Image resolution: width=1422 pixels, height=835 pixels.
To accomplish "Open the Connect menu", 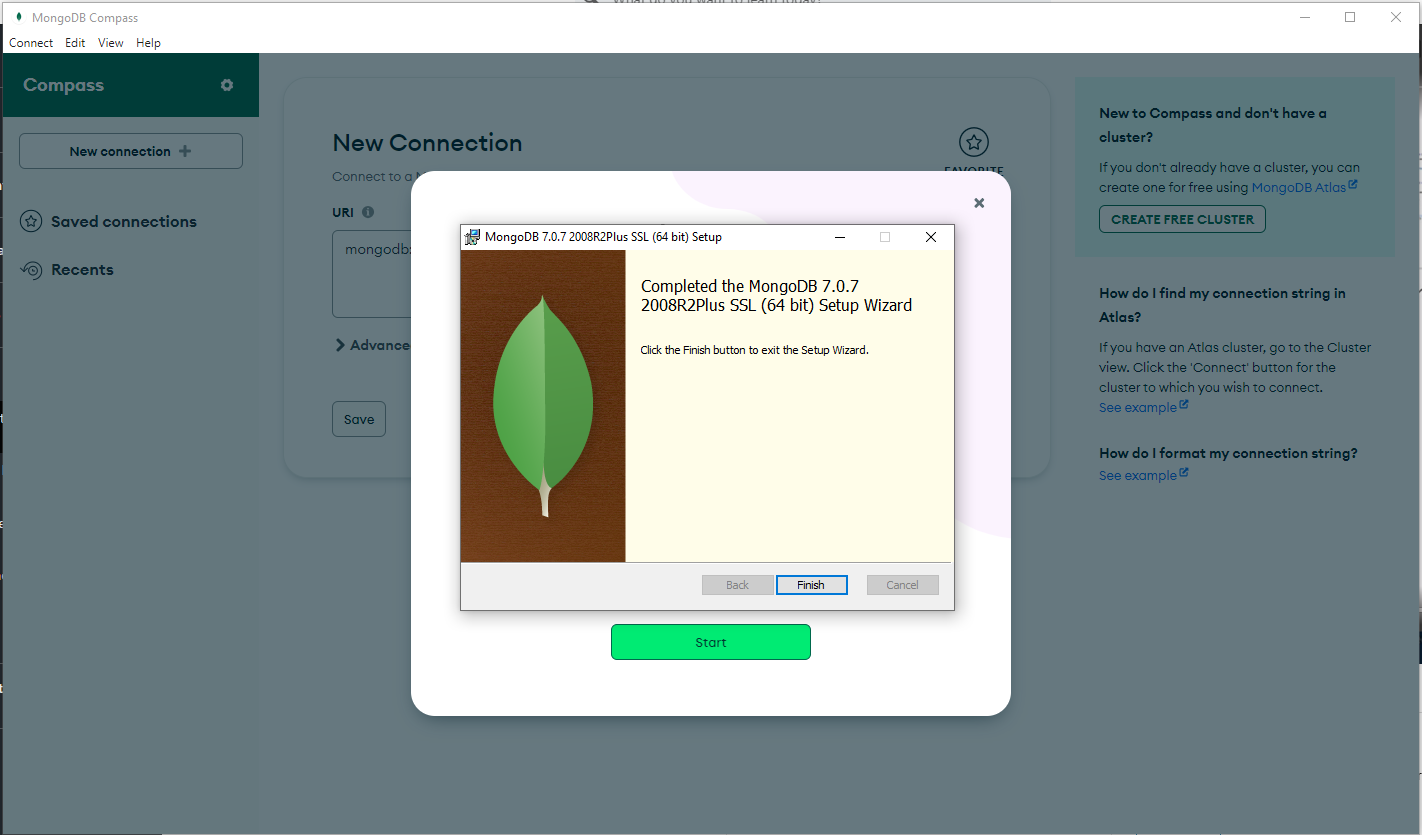I will (x=31, y=43).
